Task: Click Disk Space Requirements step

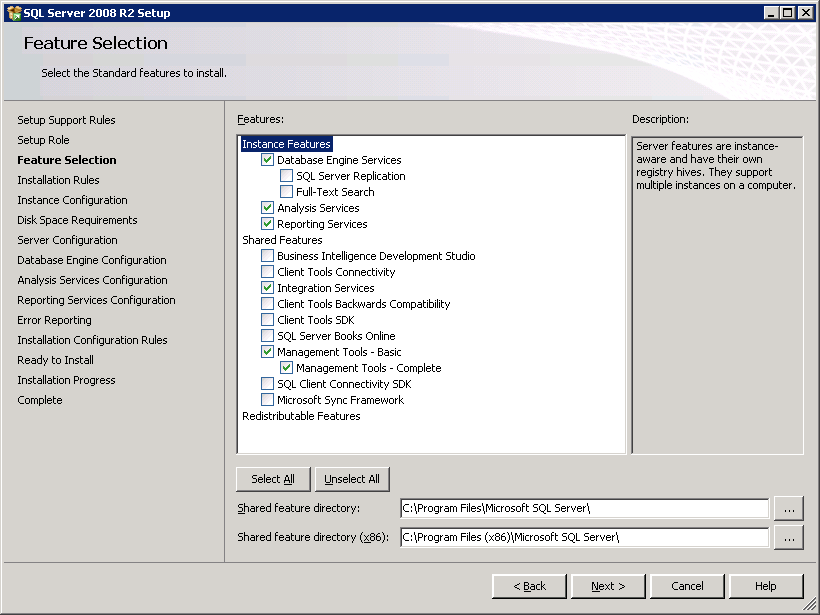Action: point(77,220)
